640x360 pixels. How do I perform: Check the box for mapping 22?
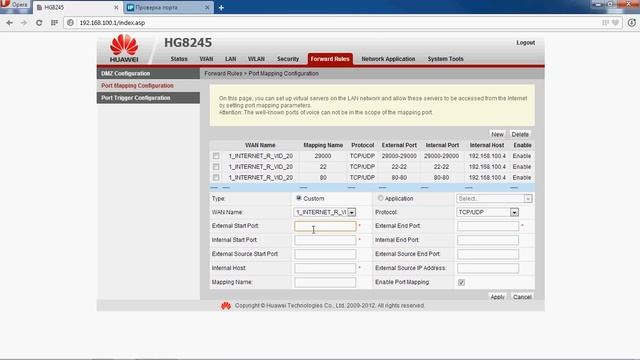(216, 167)
